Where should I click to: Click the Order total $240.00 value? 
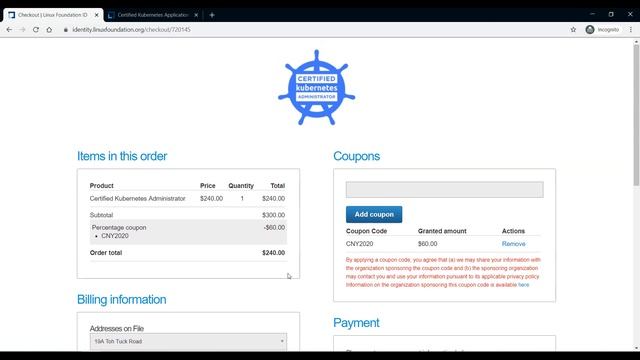click(x=273, y=253)
